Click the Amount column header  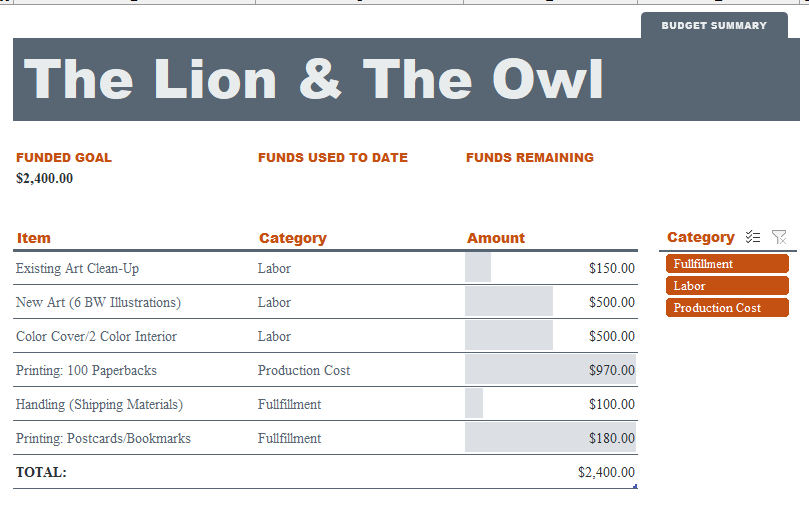click(x=495, y=238)
